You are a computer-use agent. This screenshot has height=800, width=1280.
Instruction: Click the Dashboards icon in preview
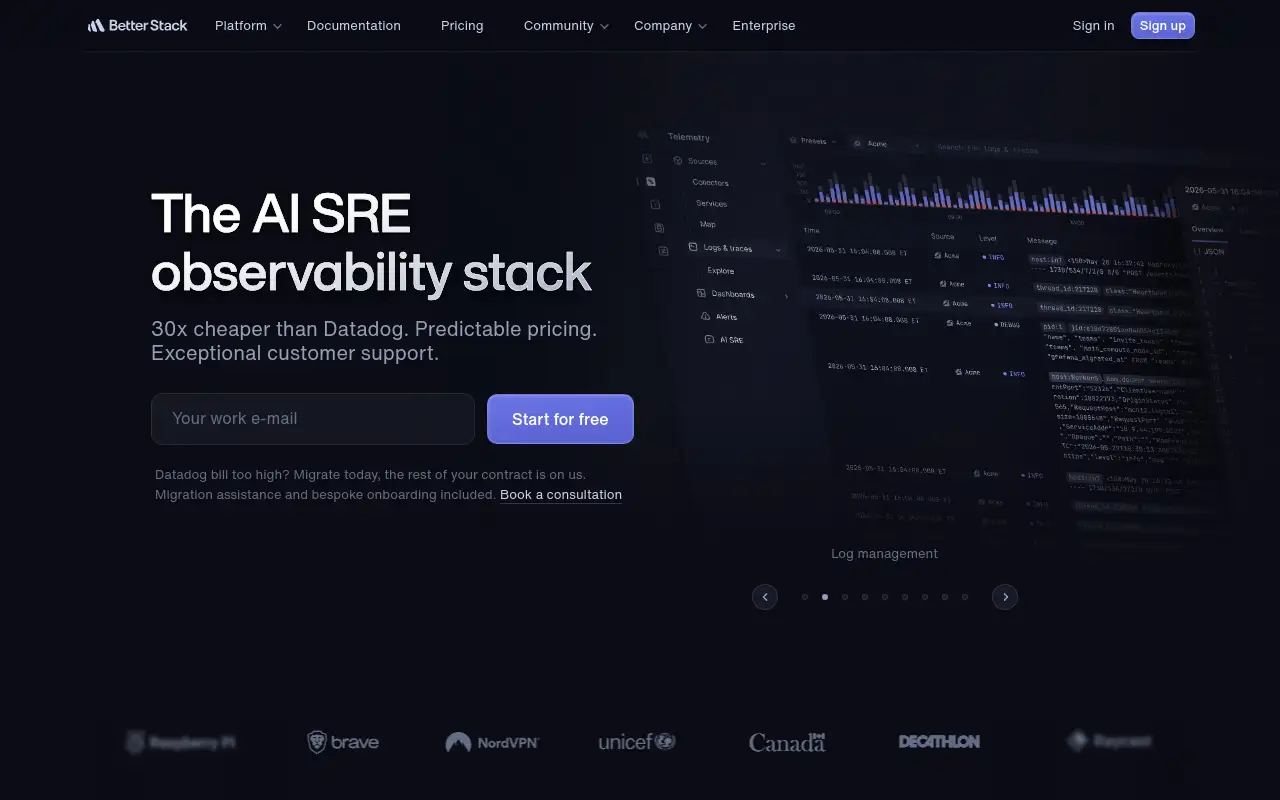tap(702, 294)
